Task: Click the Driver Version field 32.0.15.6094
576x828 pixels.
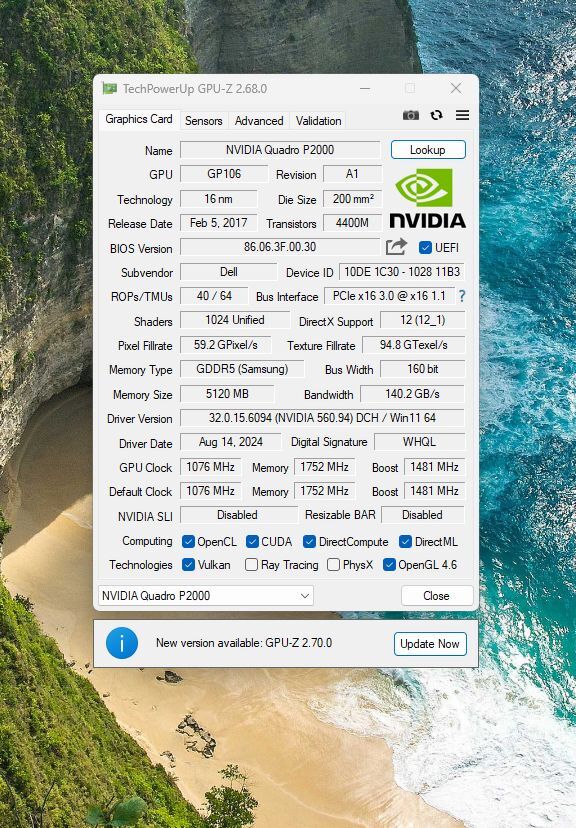Action: pos(323,418)
